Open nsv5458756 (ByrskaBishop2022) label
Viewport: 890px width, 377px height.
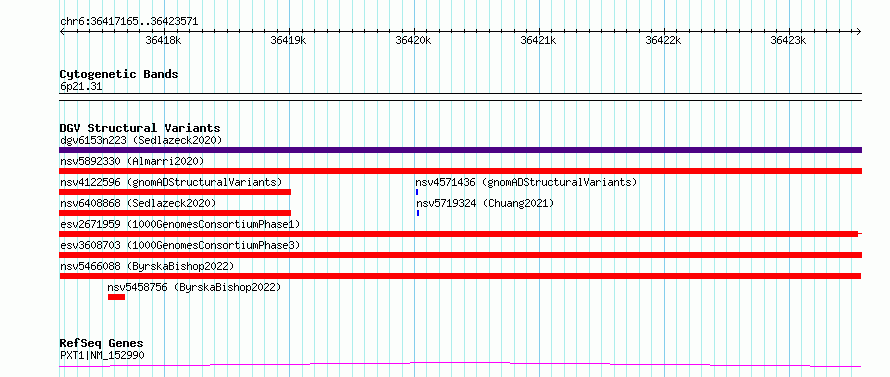coord(194,287)
